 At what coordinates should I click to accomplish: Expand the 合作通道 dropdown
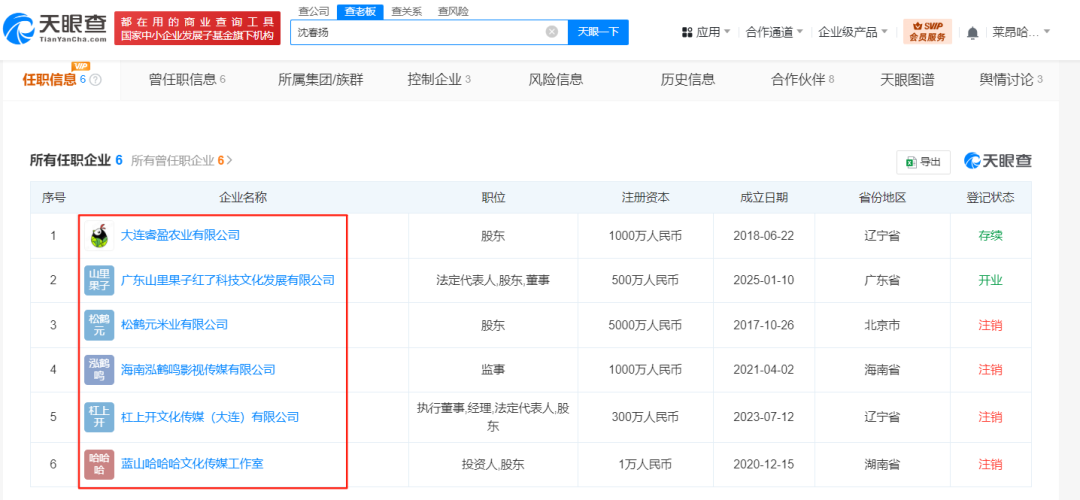[800, 32]
